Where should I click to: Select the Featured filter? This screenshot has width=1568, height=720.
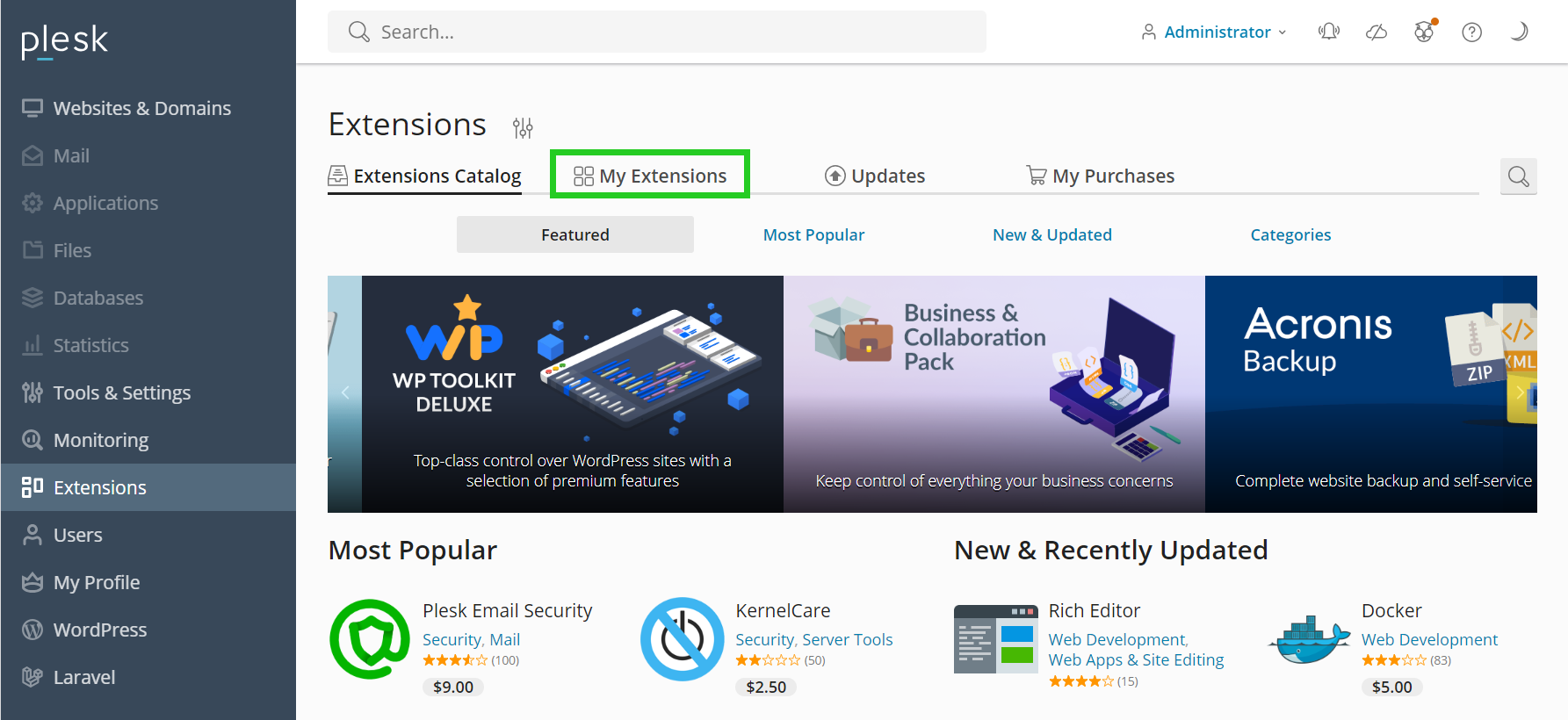(575, 234)
